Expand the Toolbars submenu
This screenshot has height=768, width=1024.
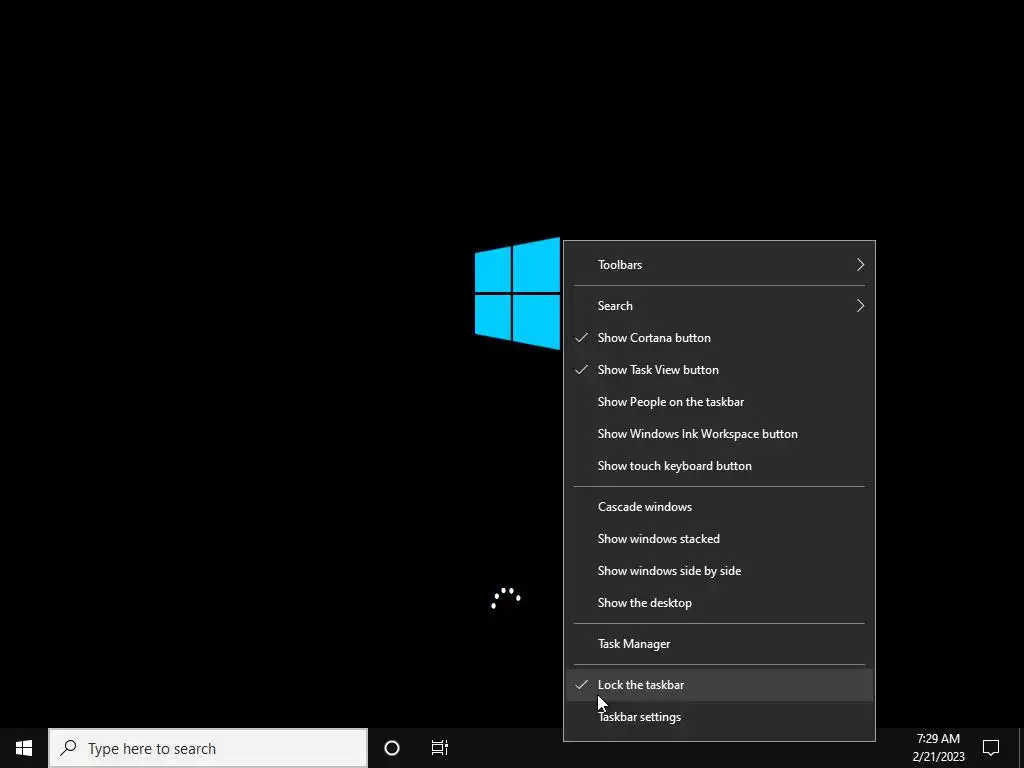[x=720, y=264]
